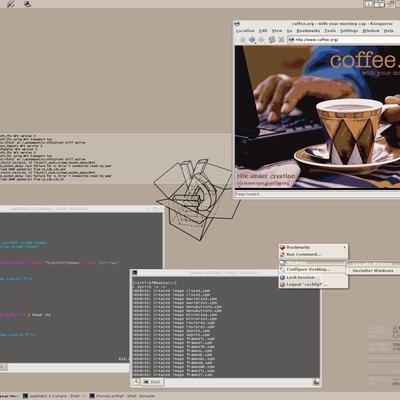Click Konqueror window menu icon in title bar

click(x=237, y=24)
